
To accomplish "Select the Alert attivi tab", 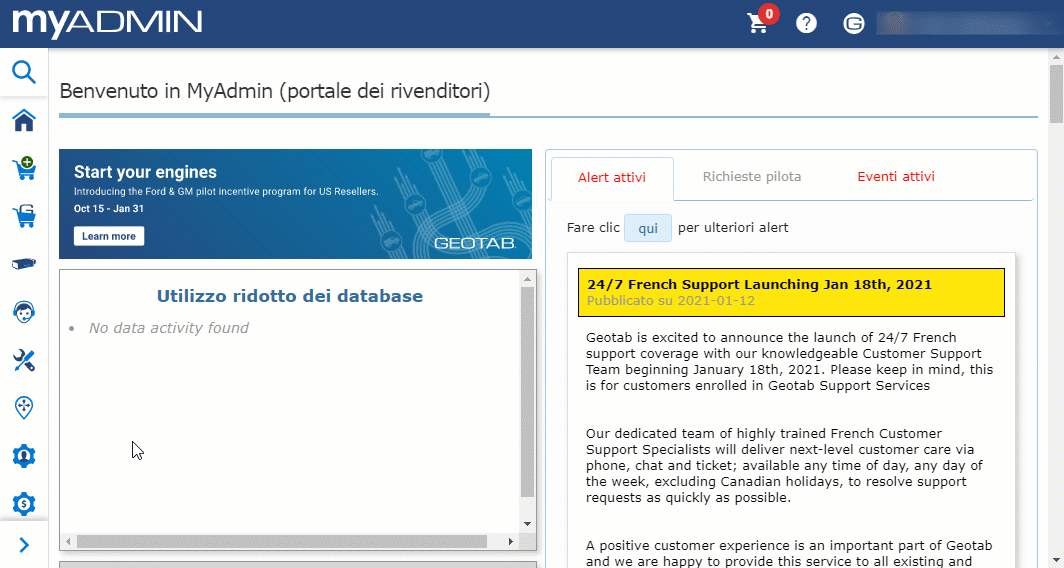I will [612, 178].
